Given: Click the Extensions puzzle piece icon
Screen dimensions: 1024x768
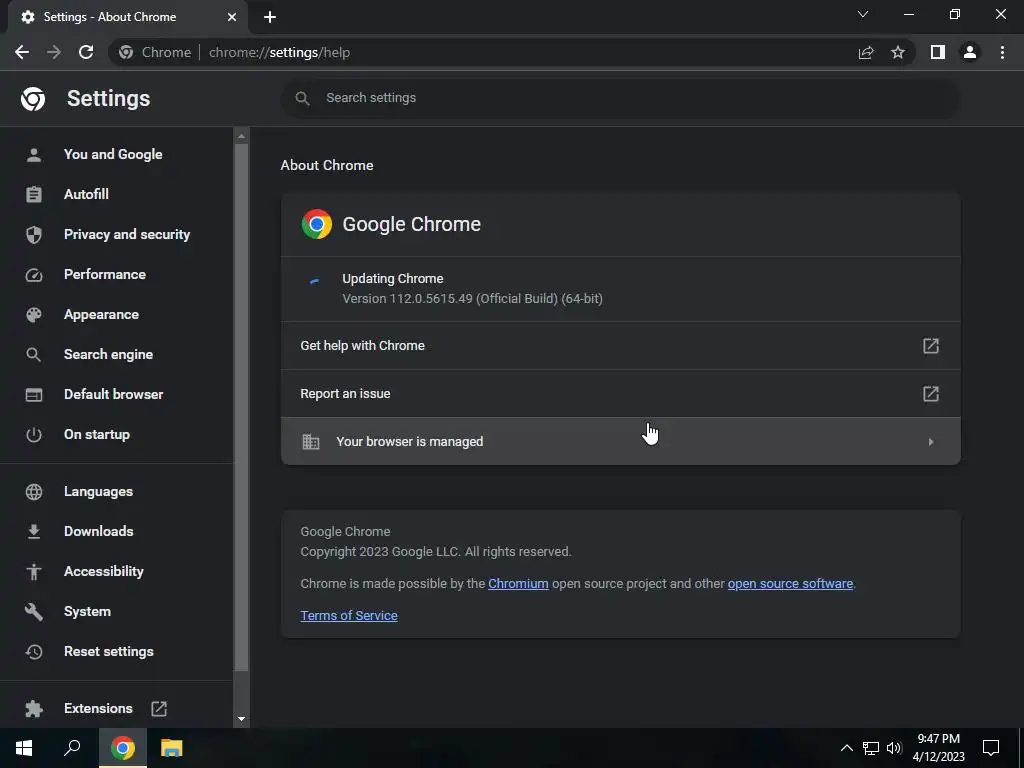Looking at the screenshot, I should pyautogui.click(x=33, y=709).
